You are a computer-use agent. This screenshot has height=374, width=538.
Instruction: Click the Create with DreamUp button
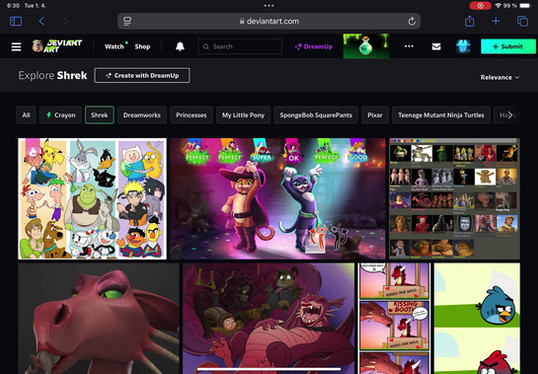click(x=142, y=75)
